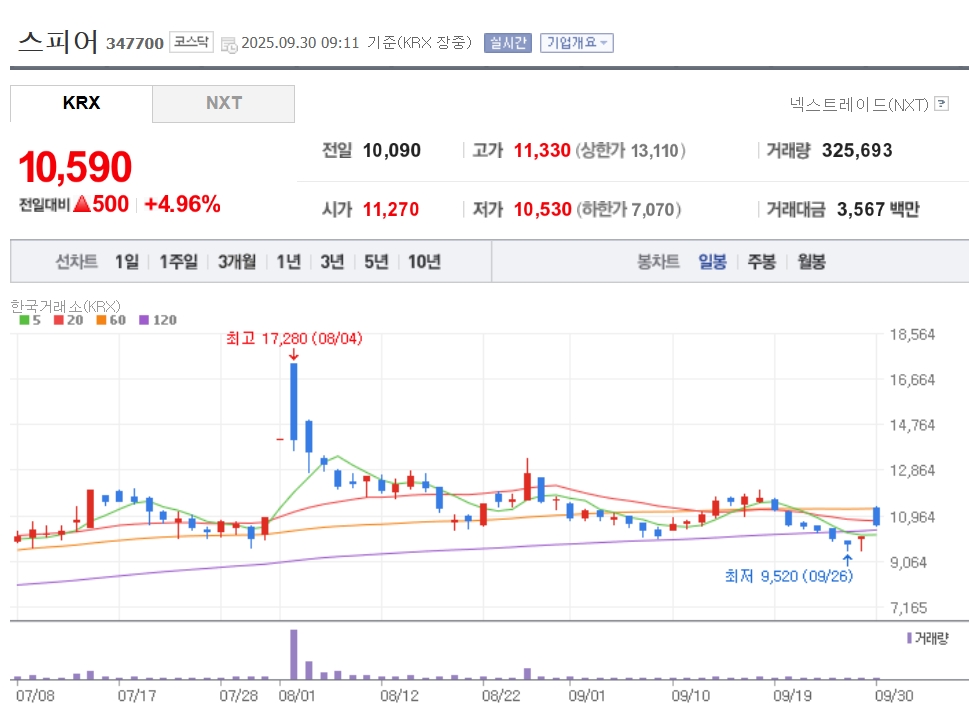Click the clock icon beside the date

pyautogui.click(x=229, y=44)
